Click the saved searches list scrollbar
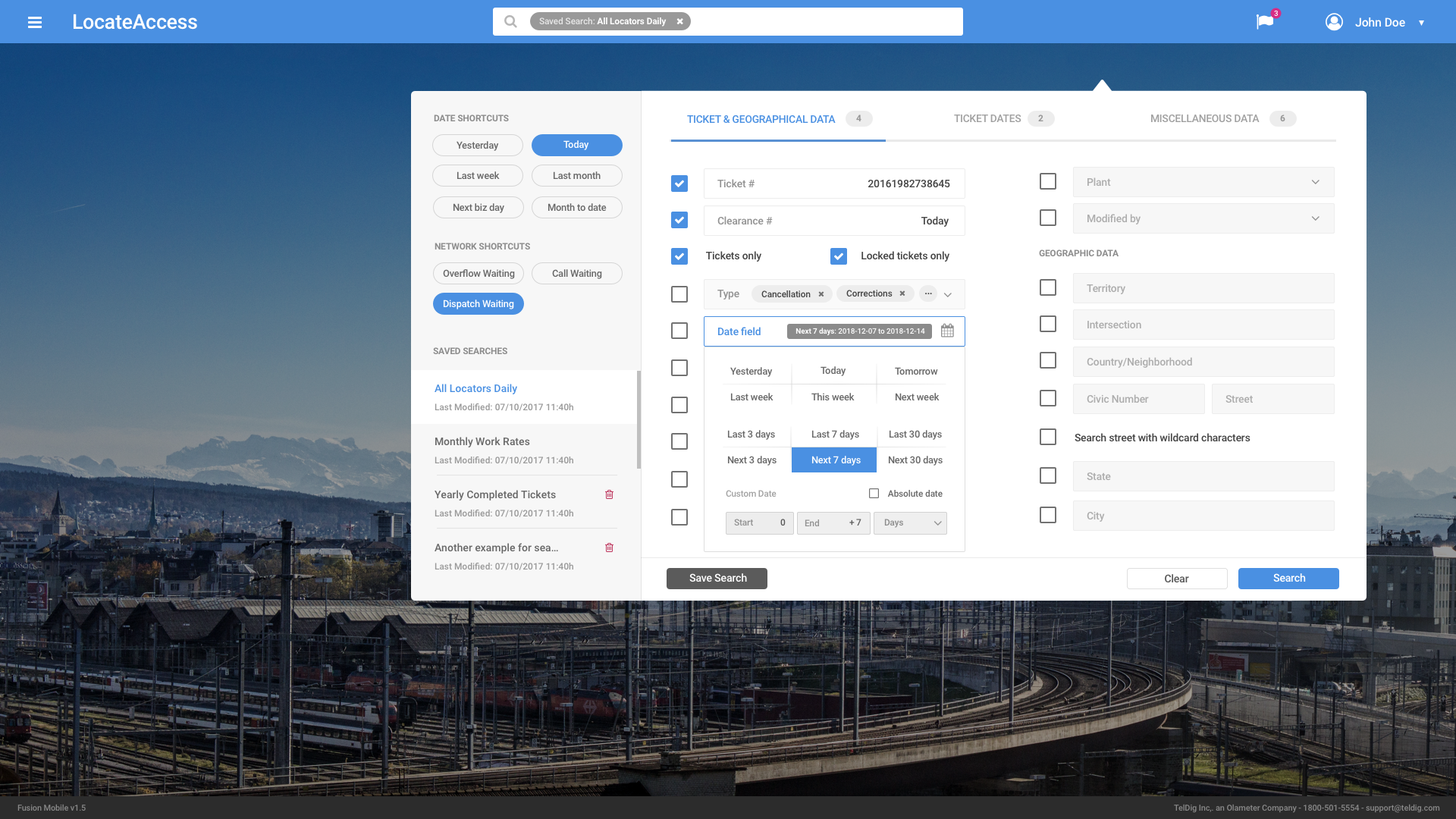1456x819 pixels. (639, 419)
